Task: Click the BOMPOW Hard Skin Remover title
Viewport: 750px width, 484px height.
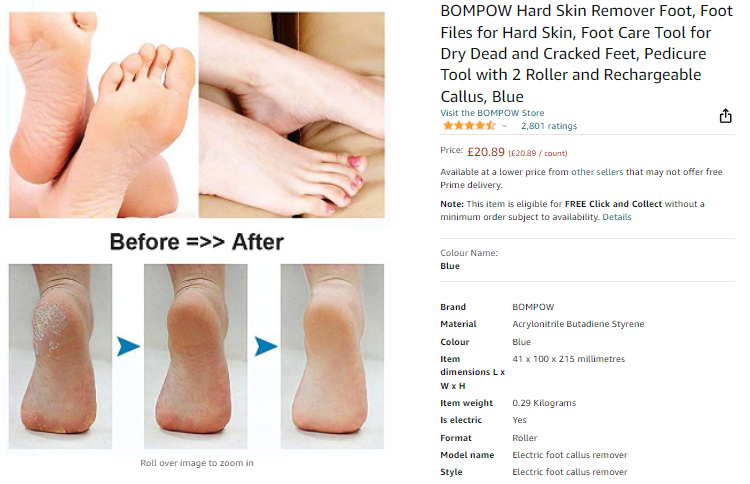Action: pos(586,54)
